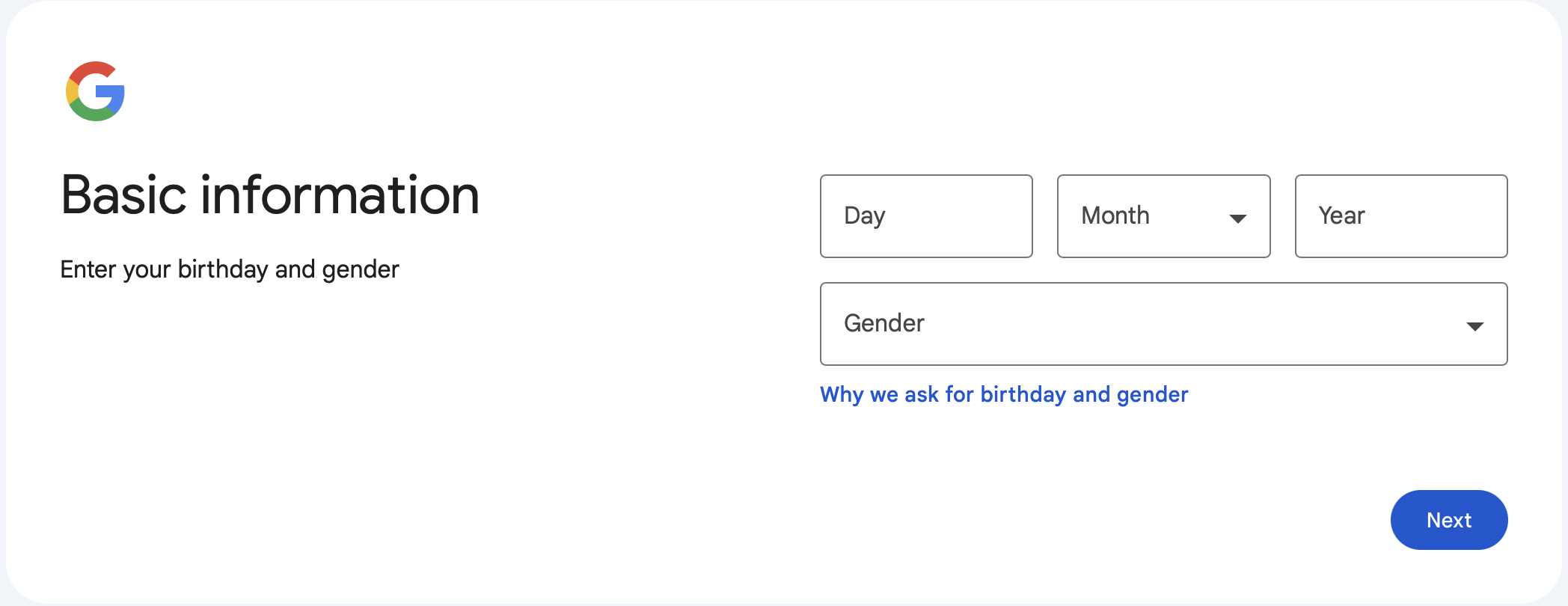This screenshot has height=606, width=1568.
Task: Expand the Gender selector
Action: (1163, 324)
